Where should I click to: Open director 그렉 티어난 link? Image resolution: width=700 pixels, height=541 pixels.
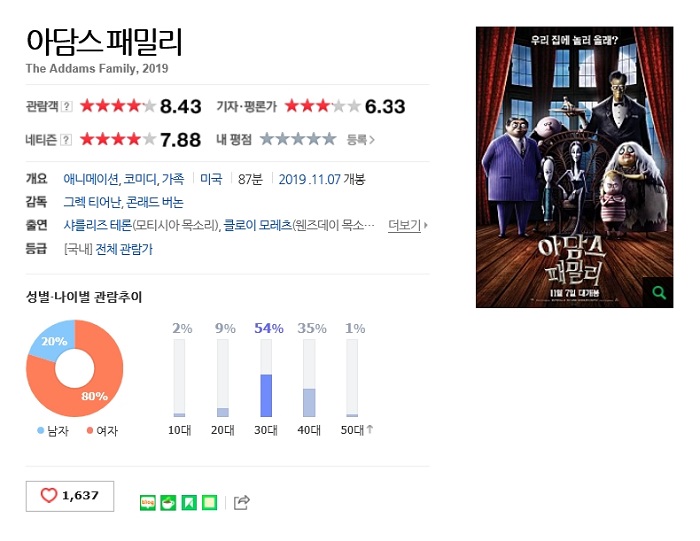pyautogui.click(x=92, y=202)
